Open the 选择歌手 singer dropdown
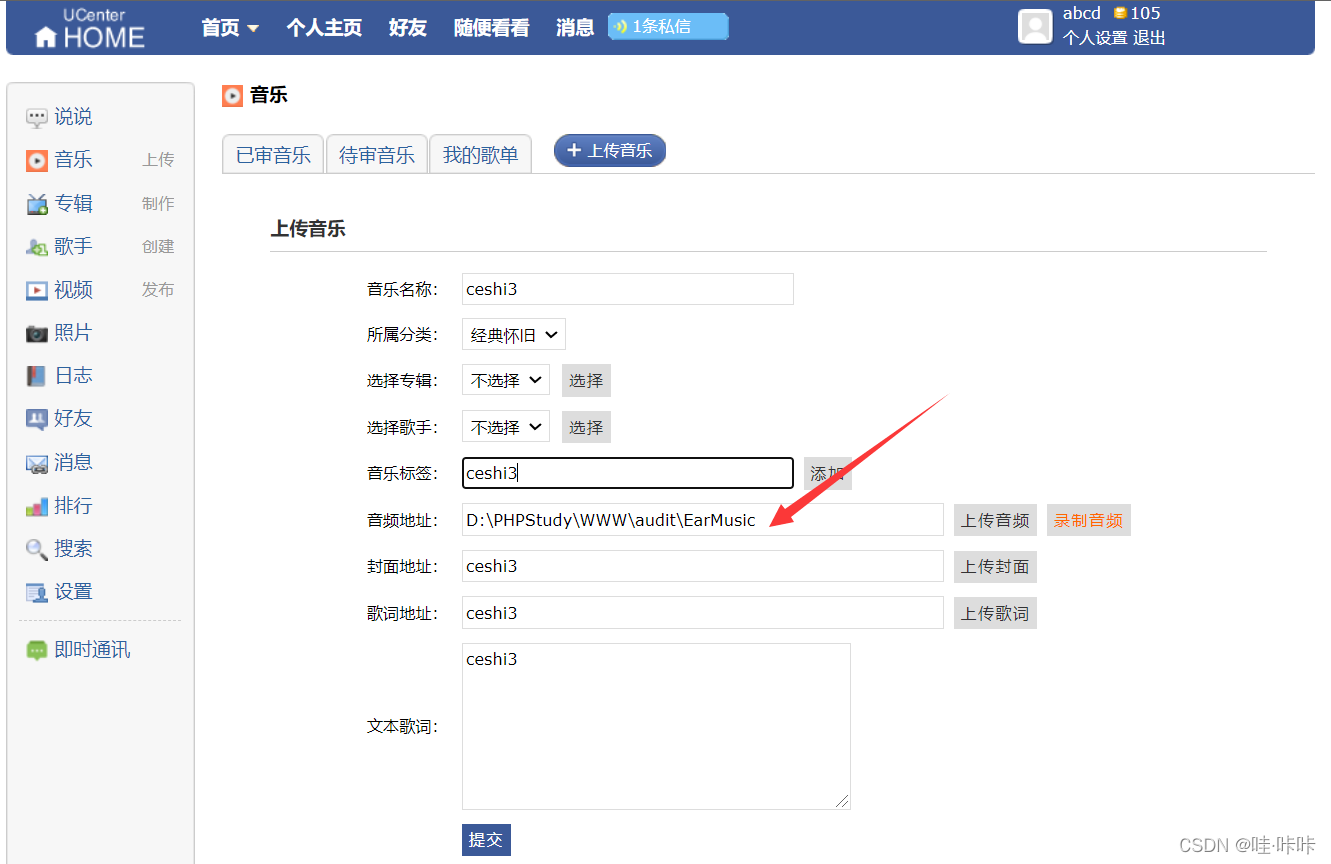This screenshot has height=864, width=1331. tap(505, 426)
